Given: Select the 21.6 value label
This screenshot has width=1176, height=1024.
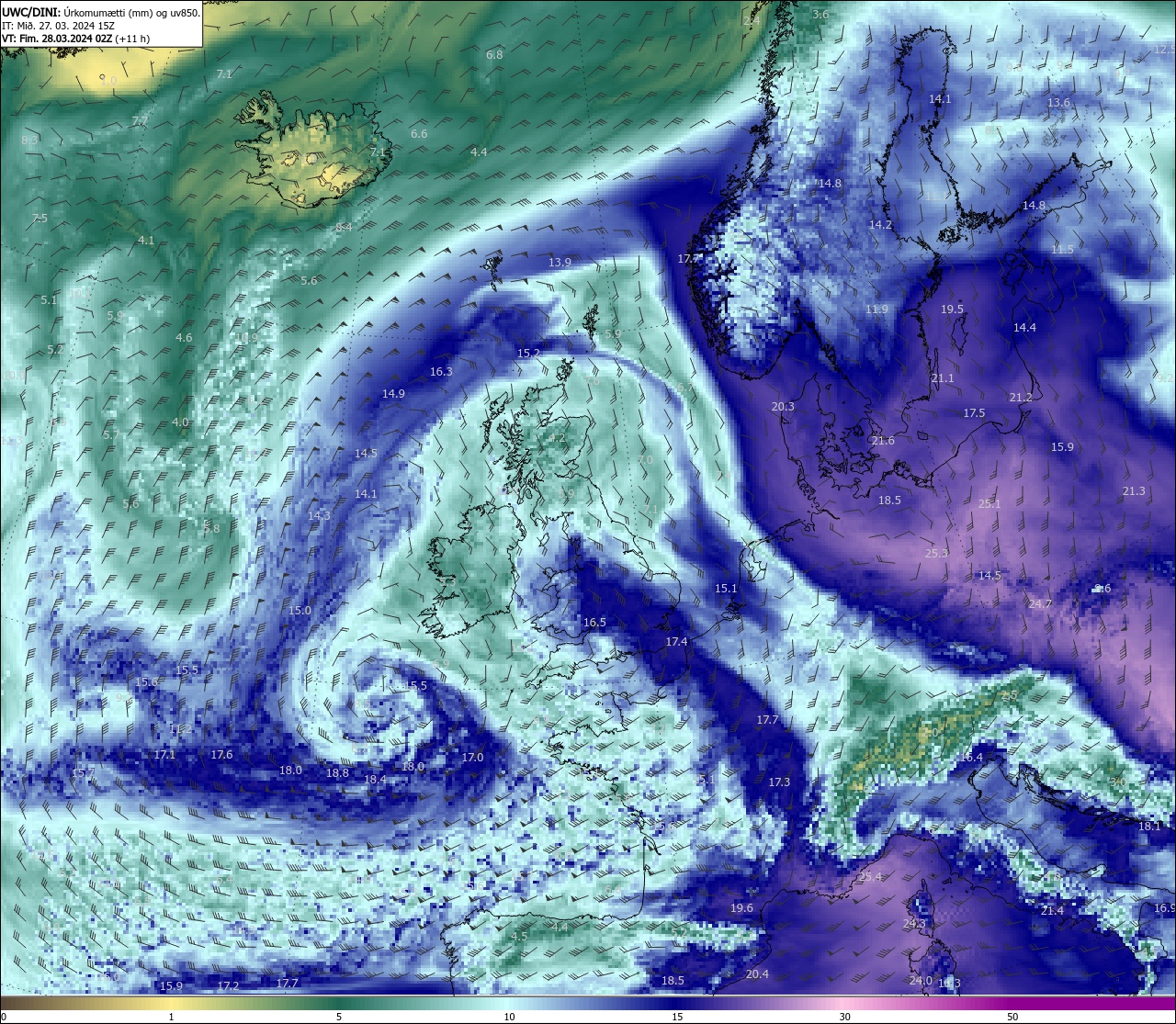Looking at the screenshot, I should 883,440.
